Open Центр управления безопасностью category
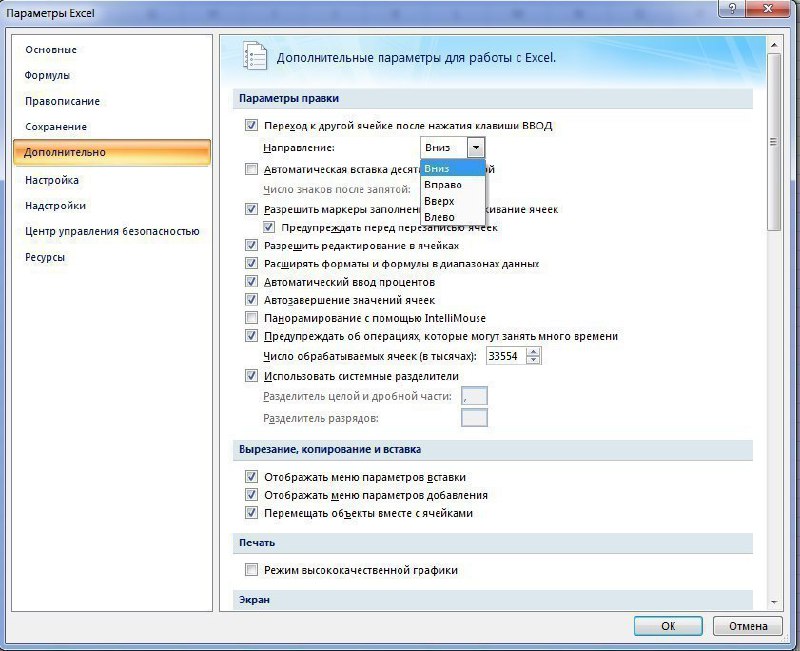 (x=112, y=231)
